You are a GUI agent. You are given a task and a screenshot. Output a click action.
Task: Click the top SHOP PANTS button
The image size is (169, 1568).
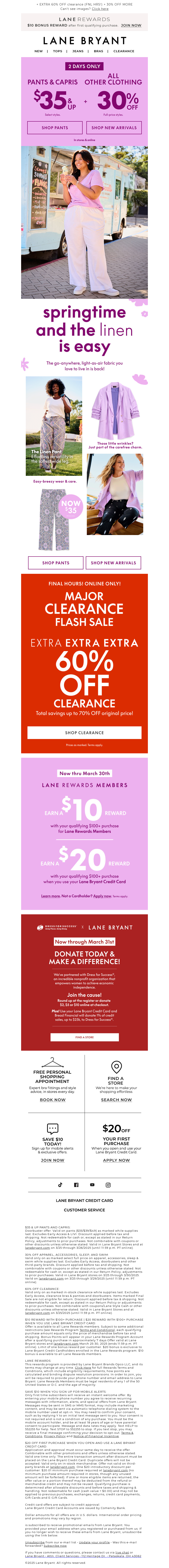click(55, 128)
